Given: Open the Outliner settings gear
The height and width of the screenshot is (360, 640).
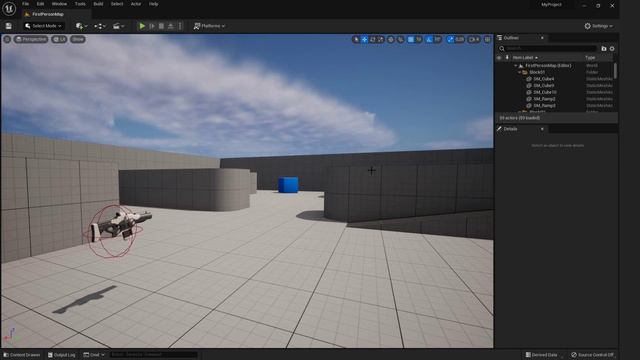Looking at the screenshot, I should [612, 49].
